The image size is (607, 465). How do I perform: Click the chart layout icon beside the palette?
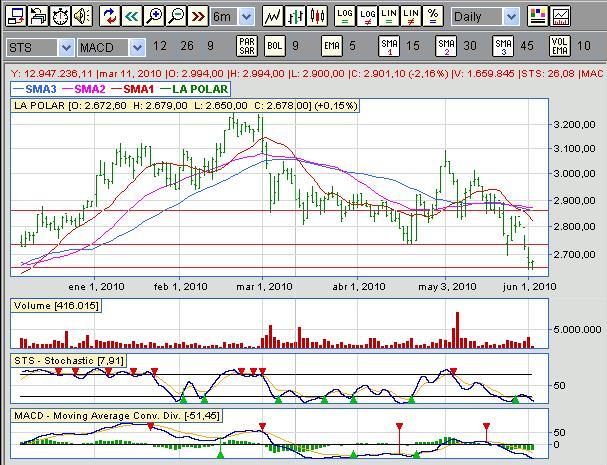[560, 16]
